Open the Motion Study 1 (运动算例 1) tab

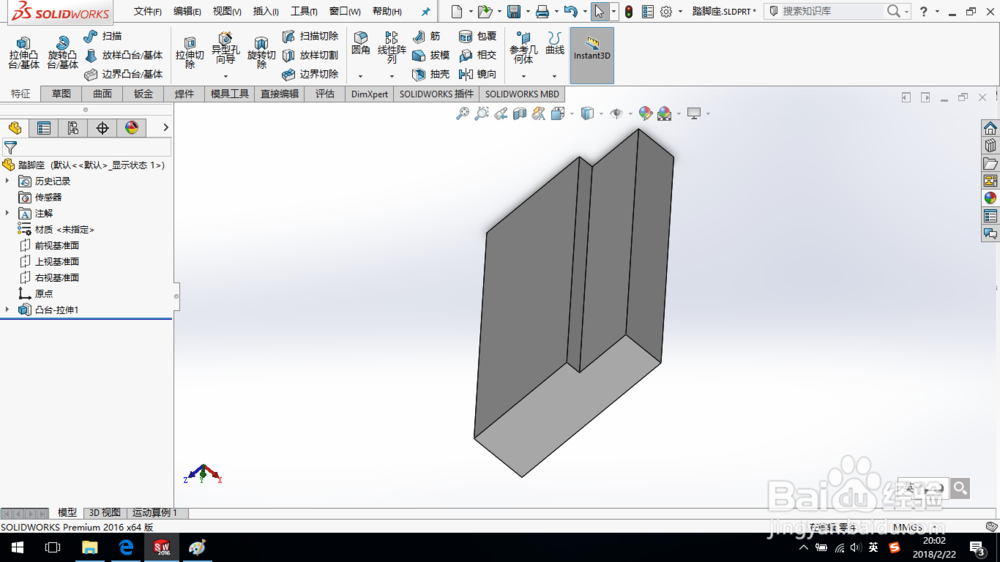[x=155, y=512]
